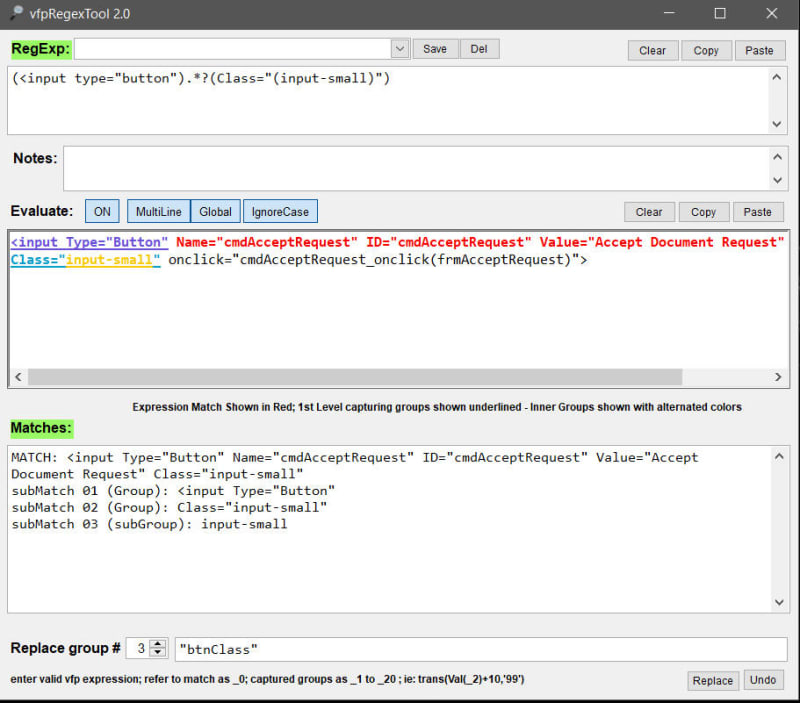This screenshot has width=800, height=703.
Task: Copy the Evaluate source text
Action: (x=704, y=212)
